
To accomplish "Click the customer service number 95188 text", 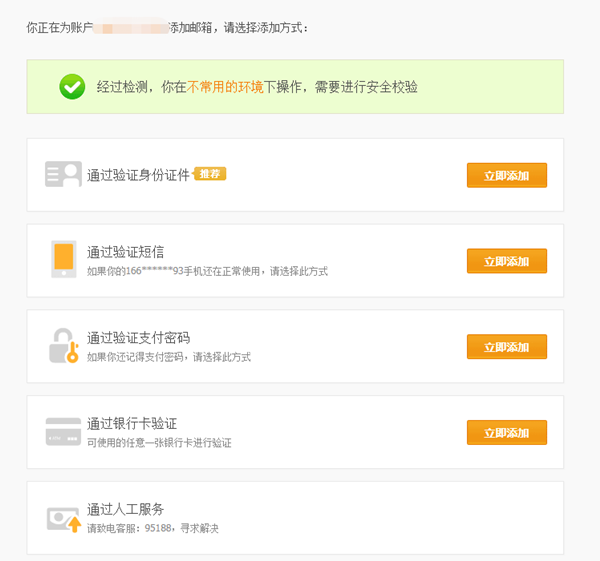I will [158, 528].
